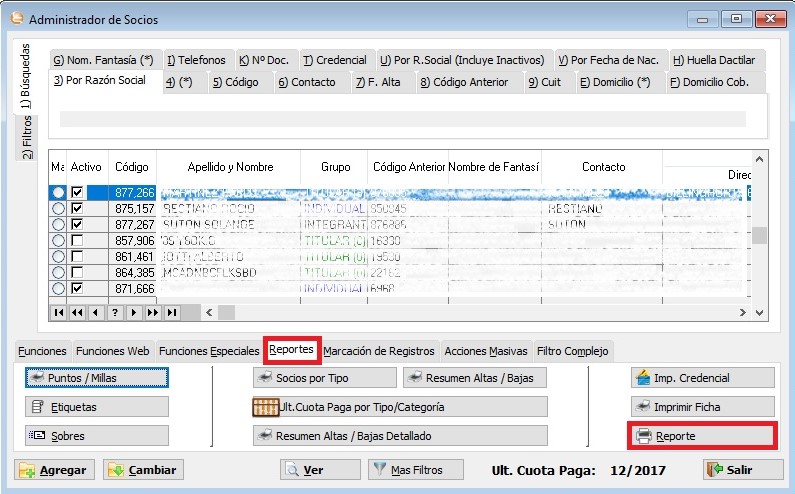This screenshot has height=494, width=795.
Task: Click the magnifier icon on Ver button
Action: [292, 469]
